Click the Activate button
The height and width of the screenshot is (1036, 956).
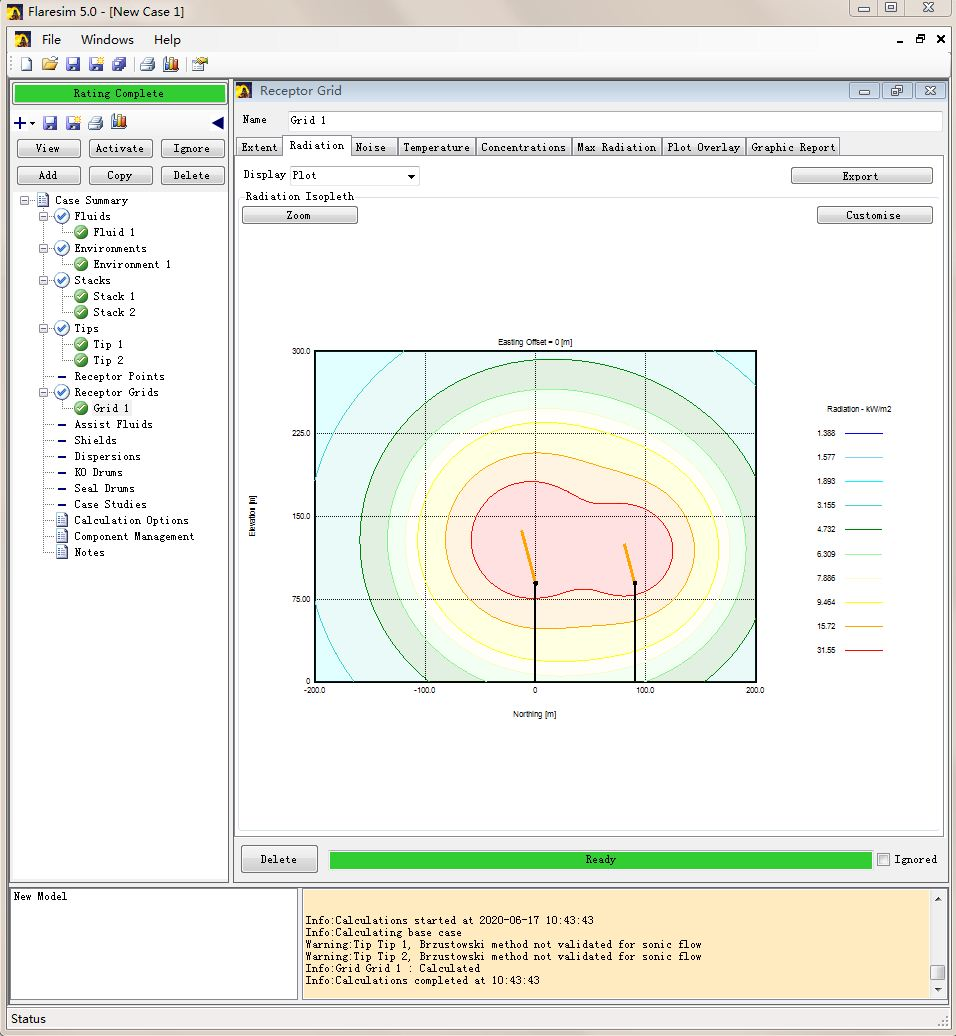(120, 149)
